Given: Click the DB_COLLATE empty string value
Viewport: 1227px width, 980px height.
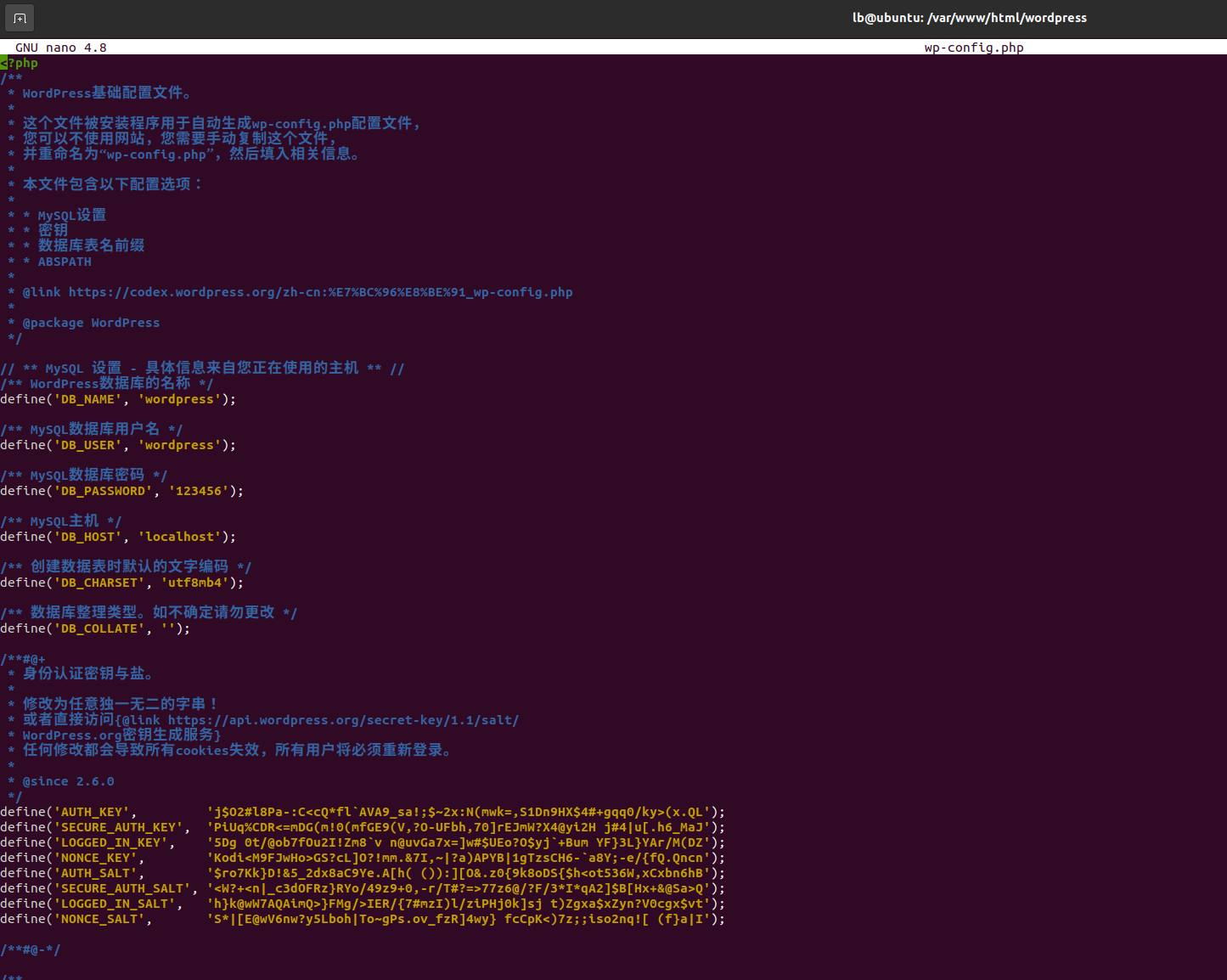Looking at the screenshot, I should pyautogui.click(x=169, y=628).
